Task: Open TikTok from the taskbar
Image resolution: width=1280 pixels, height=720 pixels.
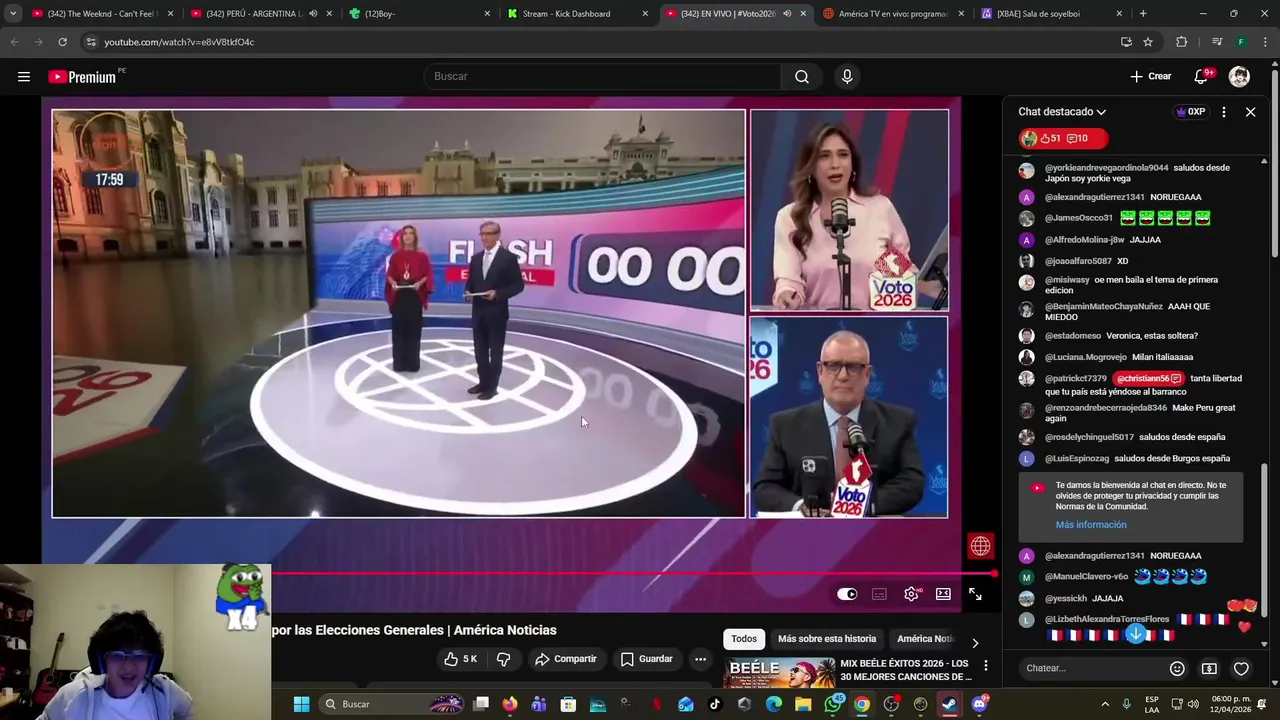Action: (714, 704)
